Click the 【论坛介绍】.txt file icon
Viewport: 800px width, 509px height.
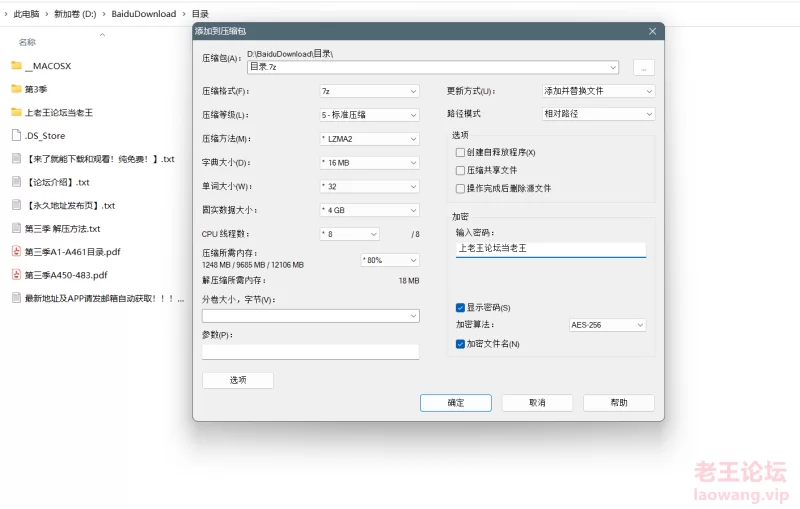click(17, 182)
